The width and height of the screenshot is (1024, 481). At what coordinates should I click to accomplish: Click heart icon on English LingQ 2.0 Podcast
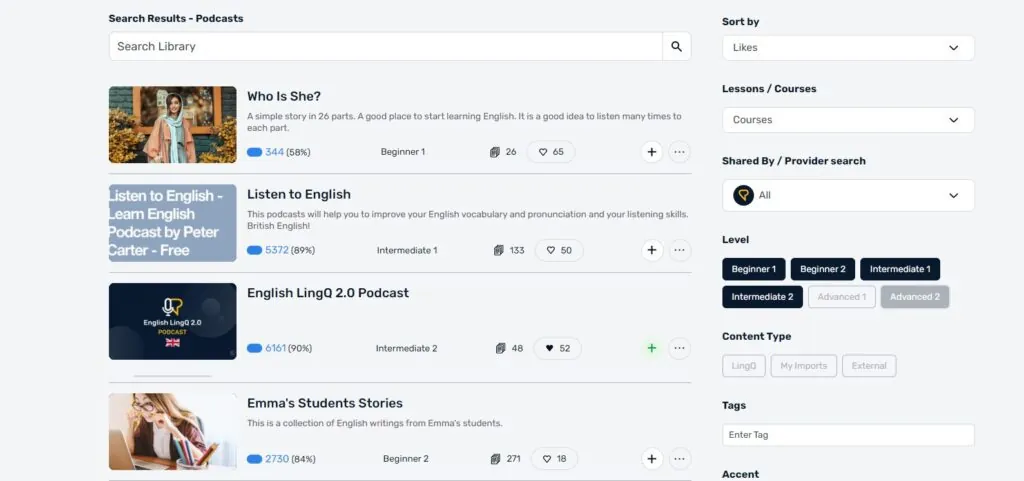tap(558, 348)
